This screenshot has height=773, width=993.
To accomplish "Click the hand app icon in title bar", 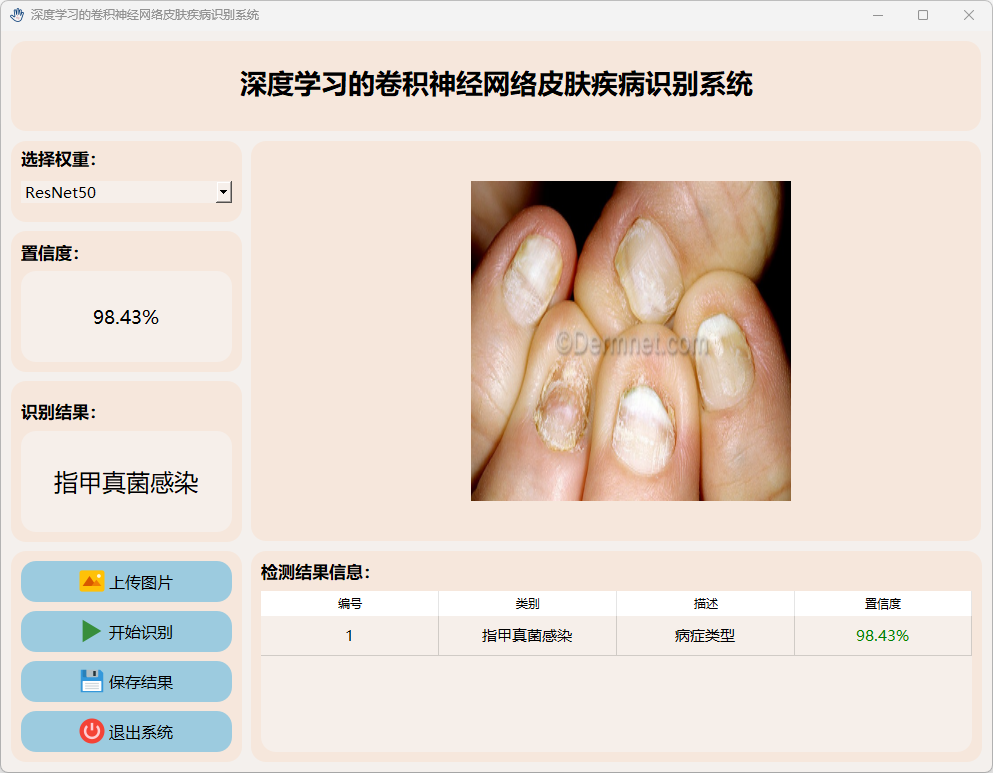I will click(x=16, y=15).
